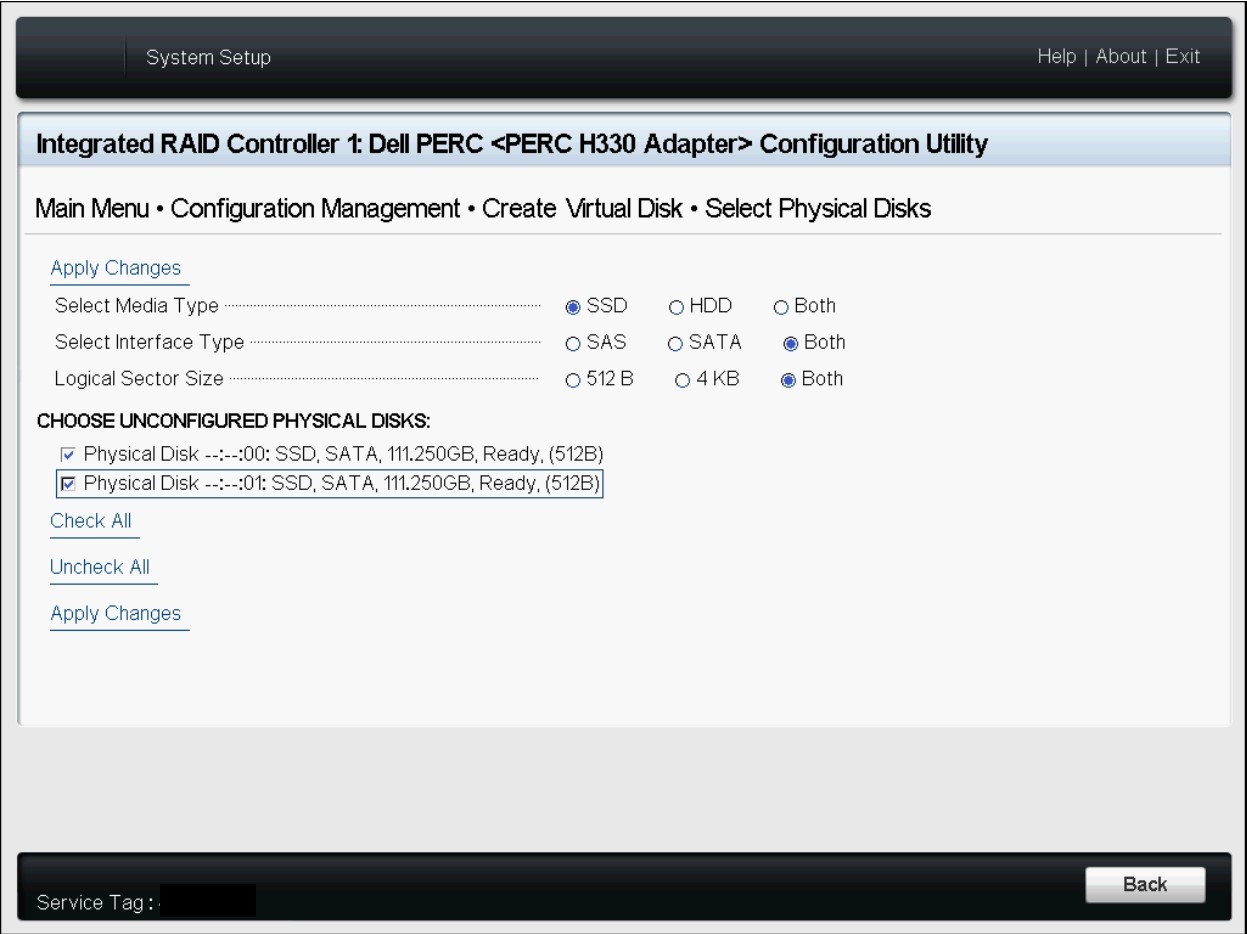
Task: Click the Integrated RAID Controller title
Action: pyautogui.click(x=512, y=145)
